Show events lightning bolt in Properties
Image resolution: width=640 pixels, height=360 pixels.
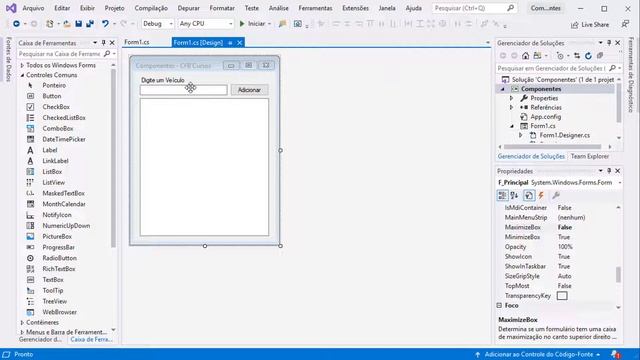click(x=541, y=196)
